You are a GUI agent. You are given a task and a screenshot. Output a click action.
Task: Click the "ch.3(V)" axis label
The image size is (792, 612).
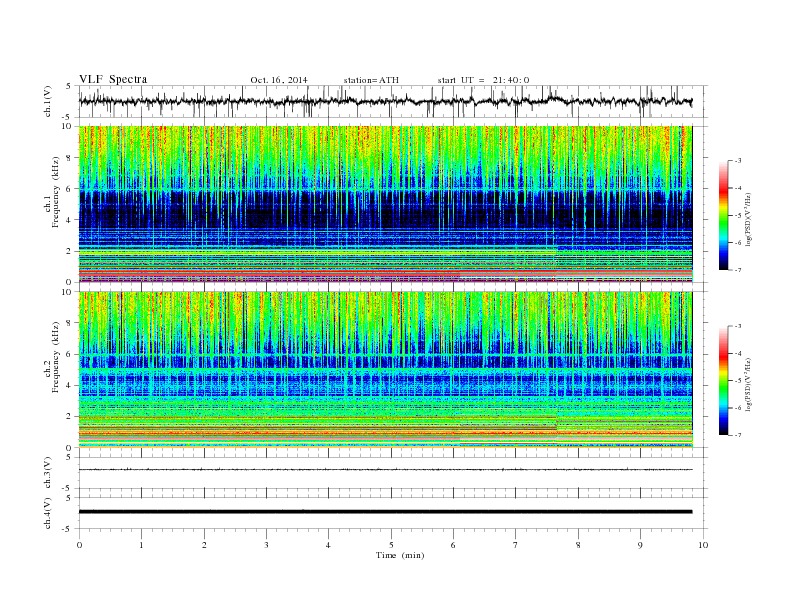tap(48, 473)
